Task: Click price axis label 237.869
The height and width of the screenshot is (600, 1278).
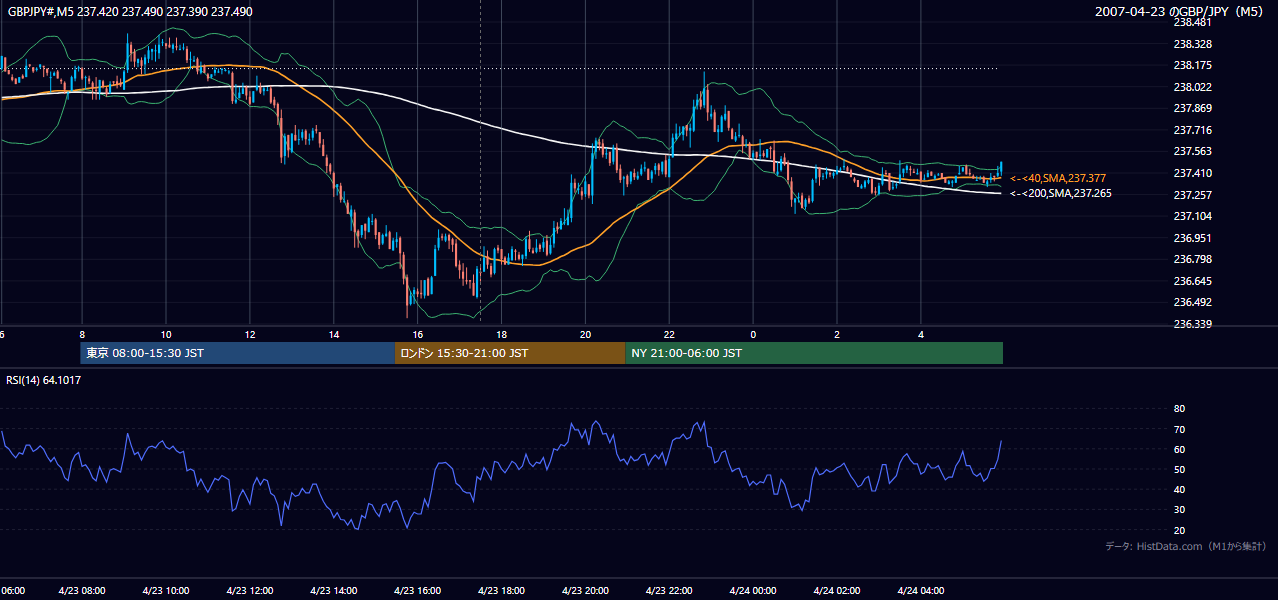Action: click(1192, 108)
